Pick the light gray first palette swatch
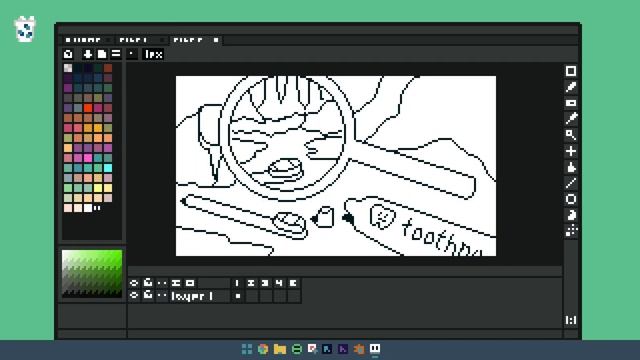Image resolution: width=640 pixels, height=360 pixels. click(68, 68)
